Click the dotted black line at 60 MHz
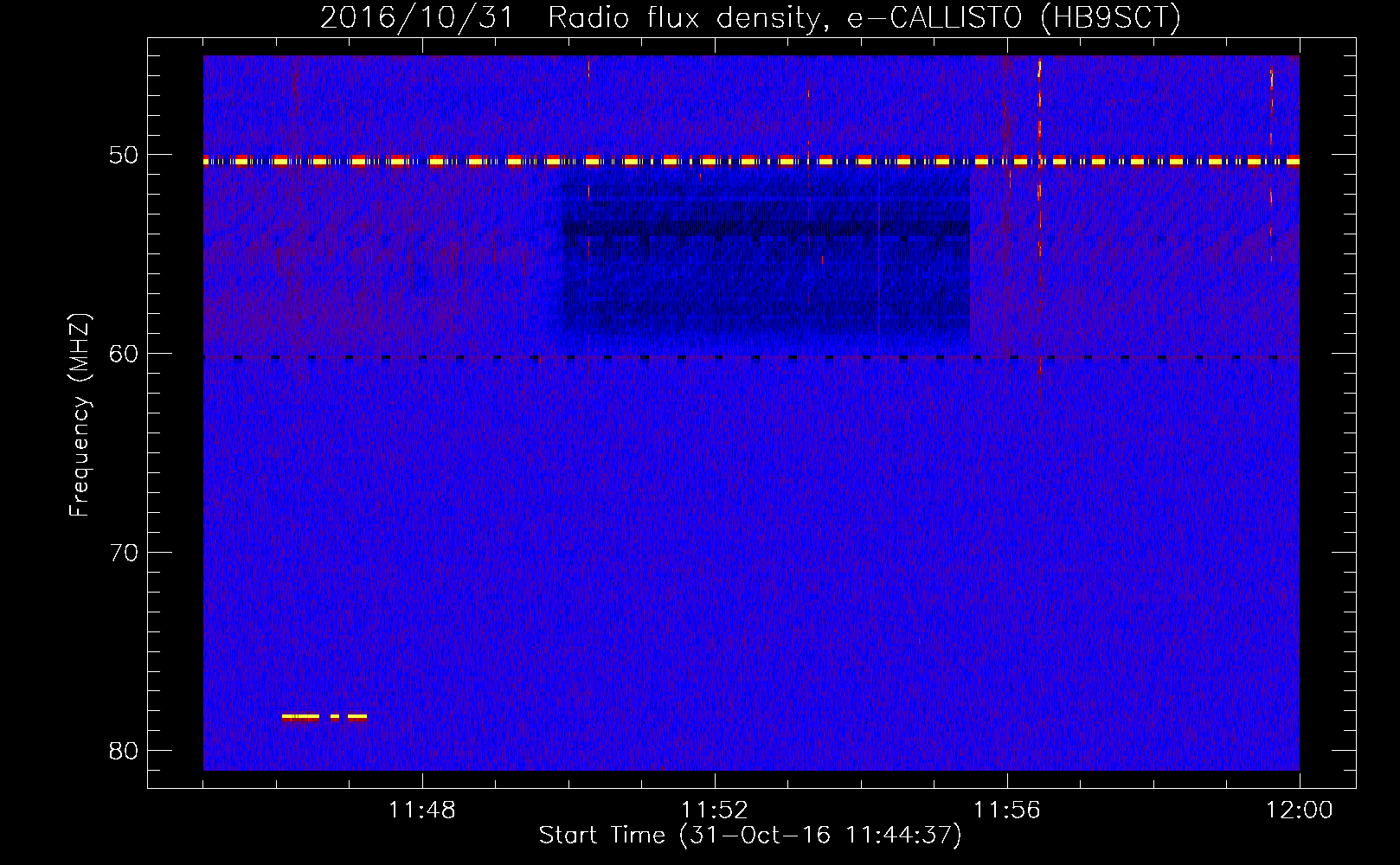 pyautogui.click(x=751, y=357)
